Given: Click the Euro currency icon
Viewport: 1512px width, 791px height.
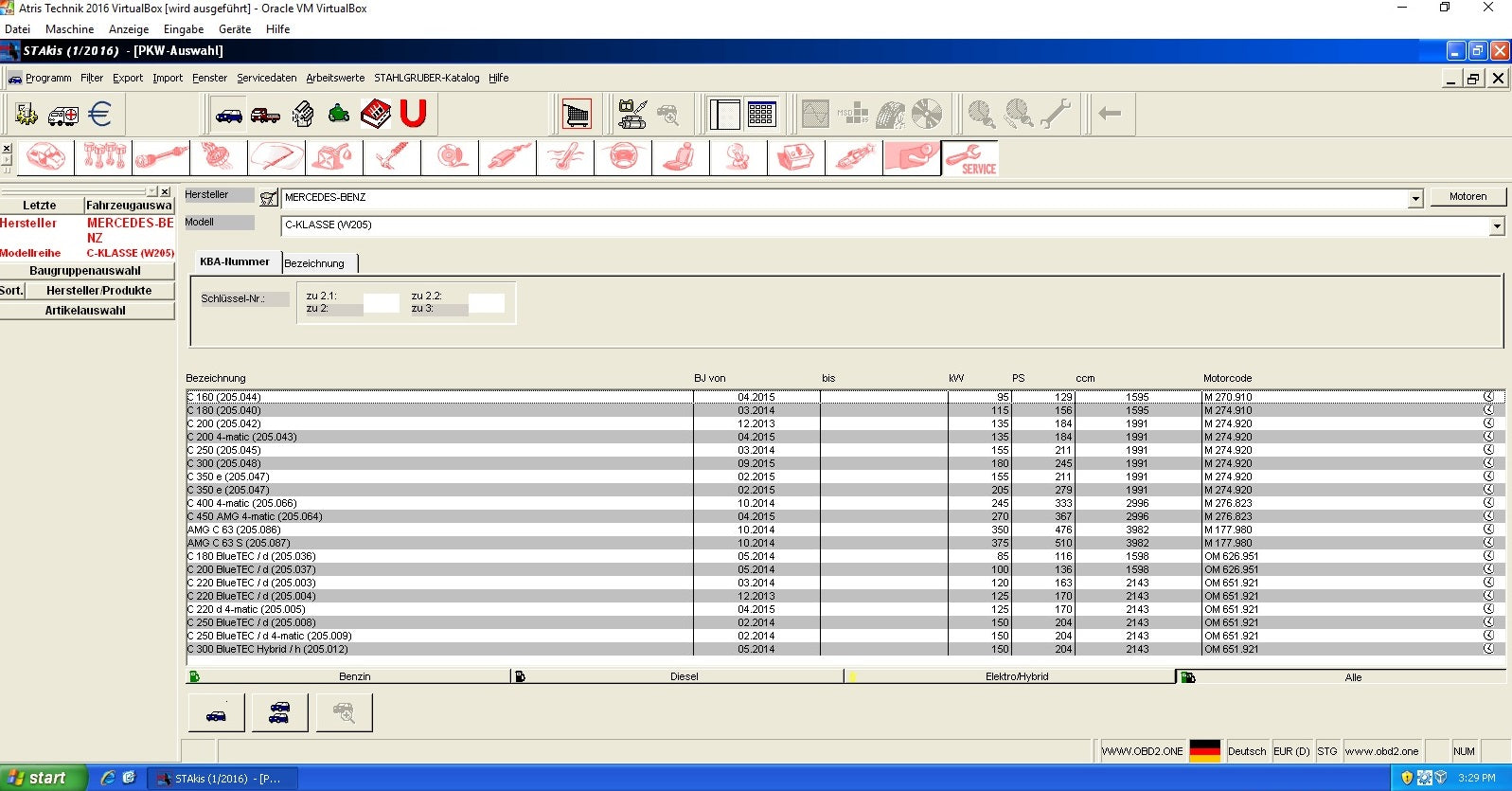Looking at the screenshot, I should point(99,115).
